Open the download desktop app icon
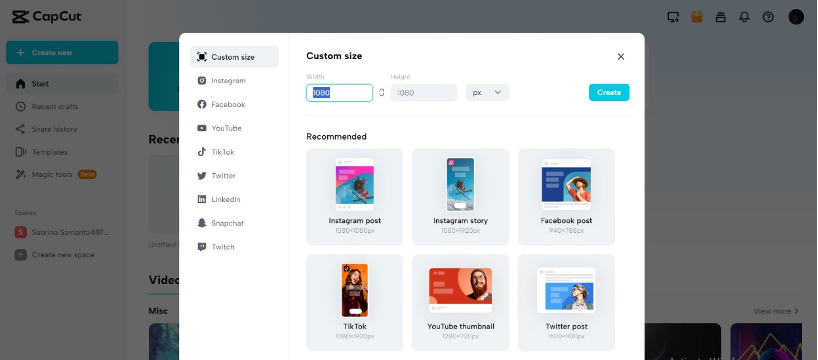This screenshot has height=360, width=818. point(673,17)
